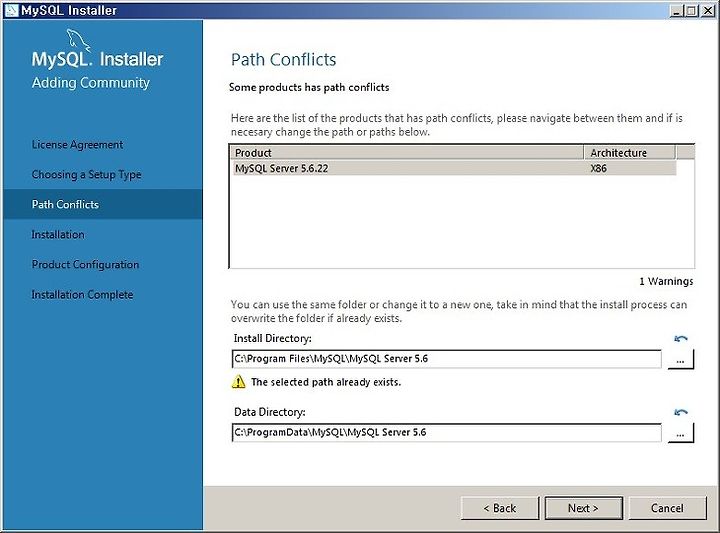Select the Path Conflicts step in the sidebar
Screen dimensions: 720x533
(x=103, y=204)
